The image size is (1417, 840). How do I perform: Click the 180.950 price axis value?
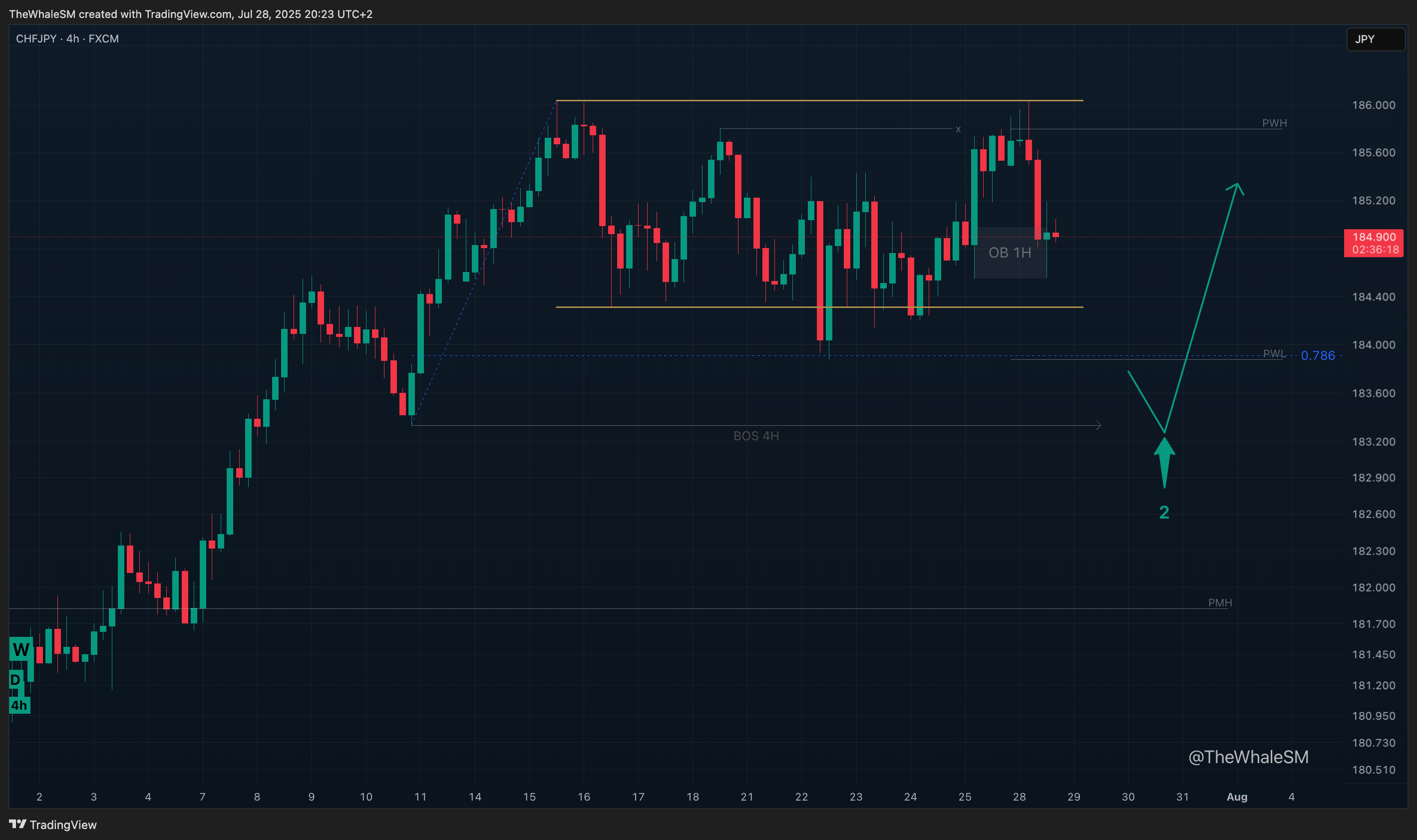pyautogui.click(x=1374, y=716)
